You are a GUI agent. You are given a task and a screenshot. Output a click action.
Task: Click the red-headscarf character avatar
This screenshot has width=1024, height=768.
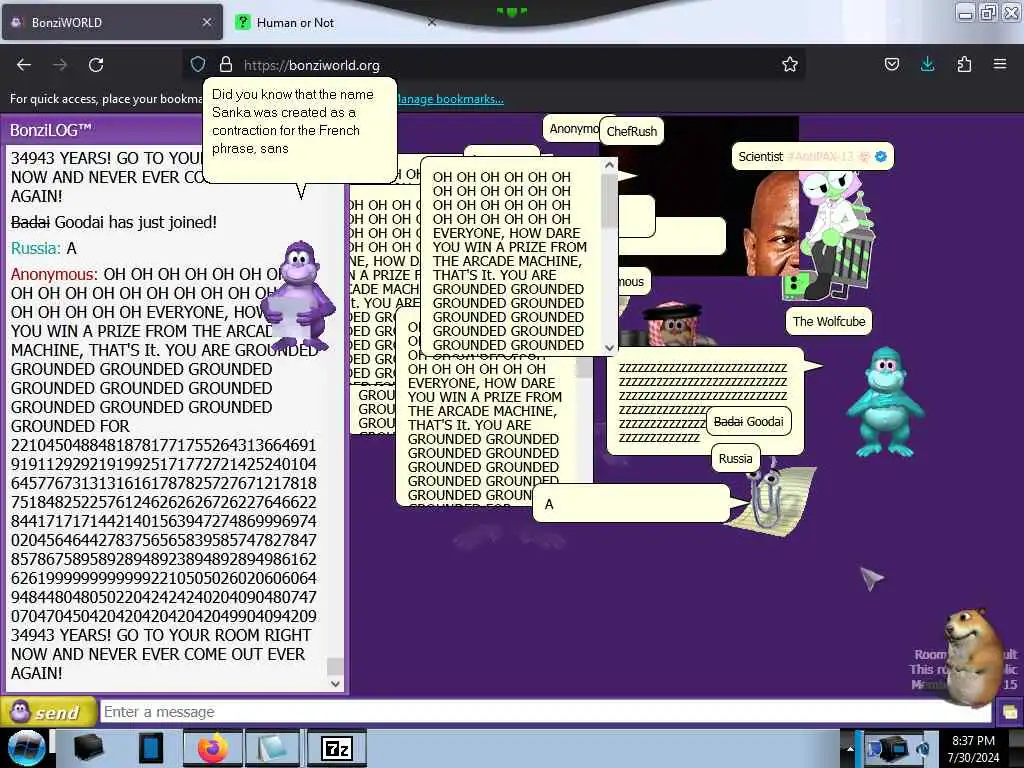(673, 323)
